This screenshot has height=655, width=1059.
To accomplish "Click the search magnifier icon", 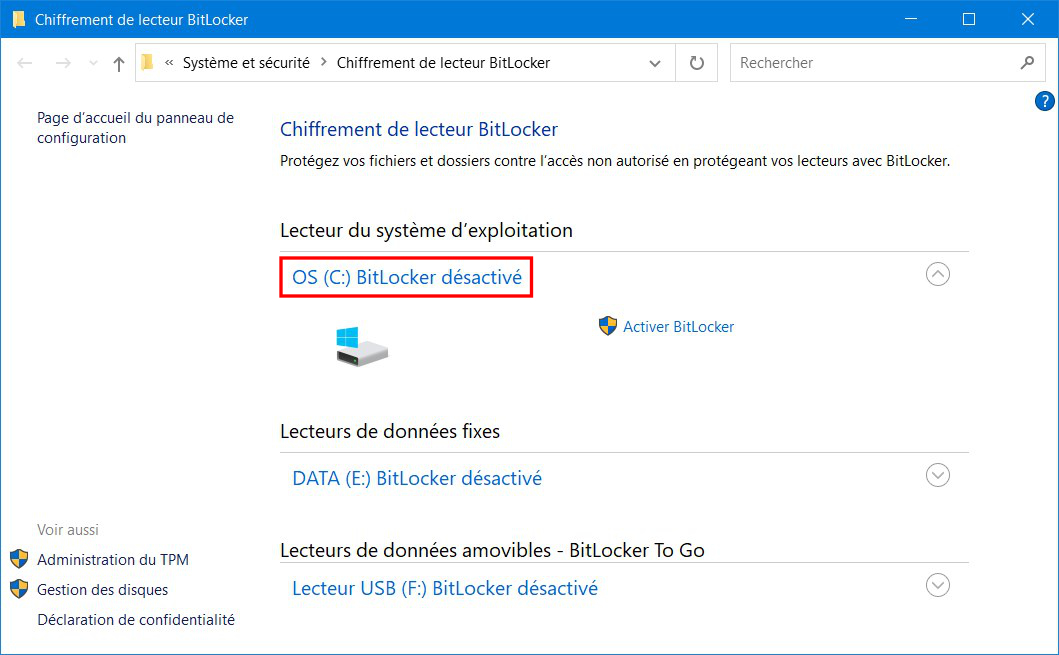I will tap(1027, 63).
